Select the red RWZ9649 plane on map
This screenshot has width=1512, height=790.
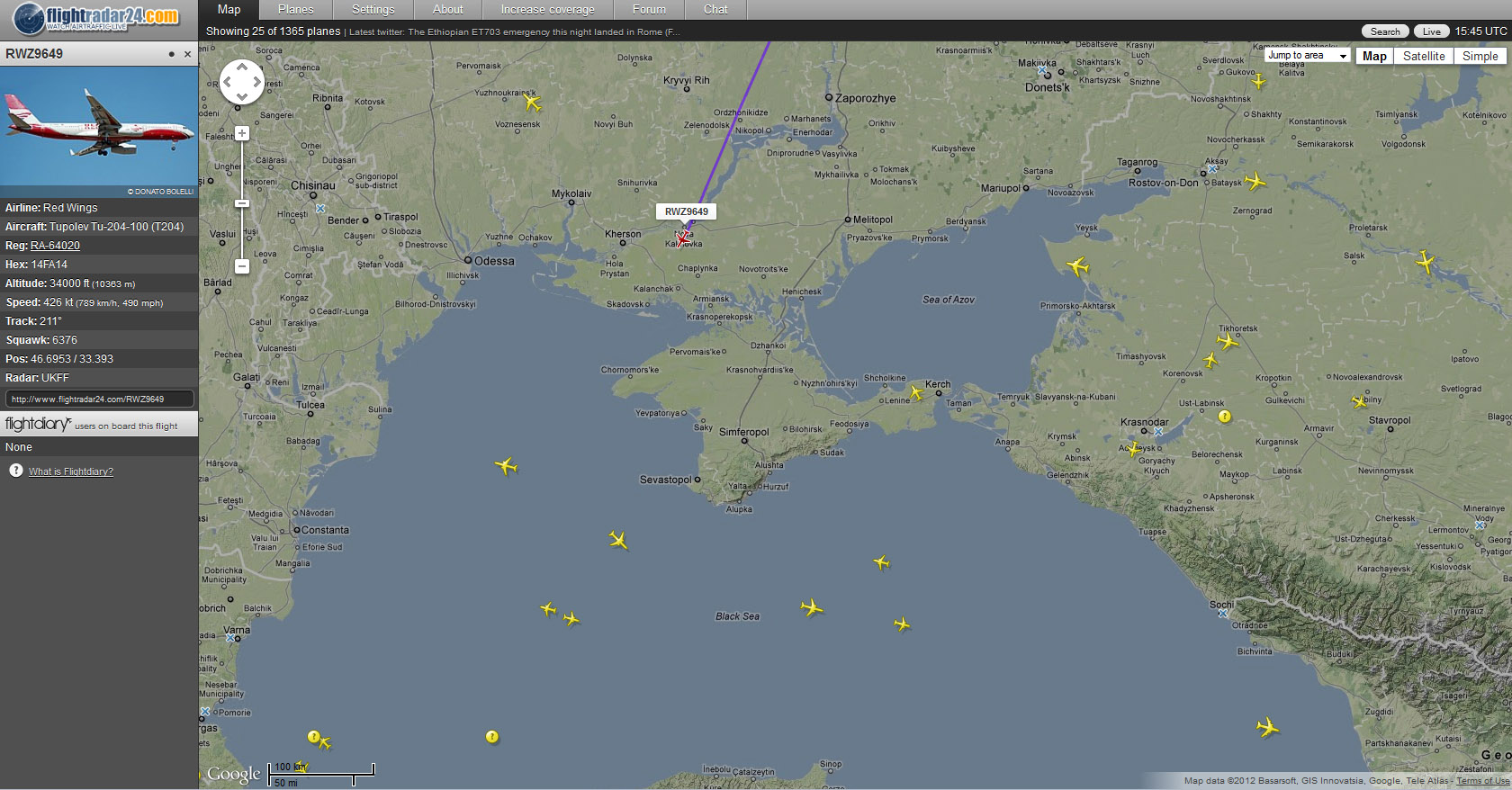point(682,238)
